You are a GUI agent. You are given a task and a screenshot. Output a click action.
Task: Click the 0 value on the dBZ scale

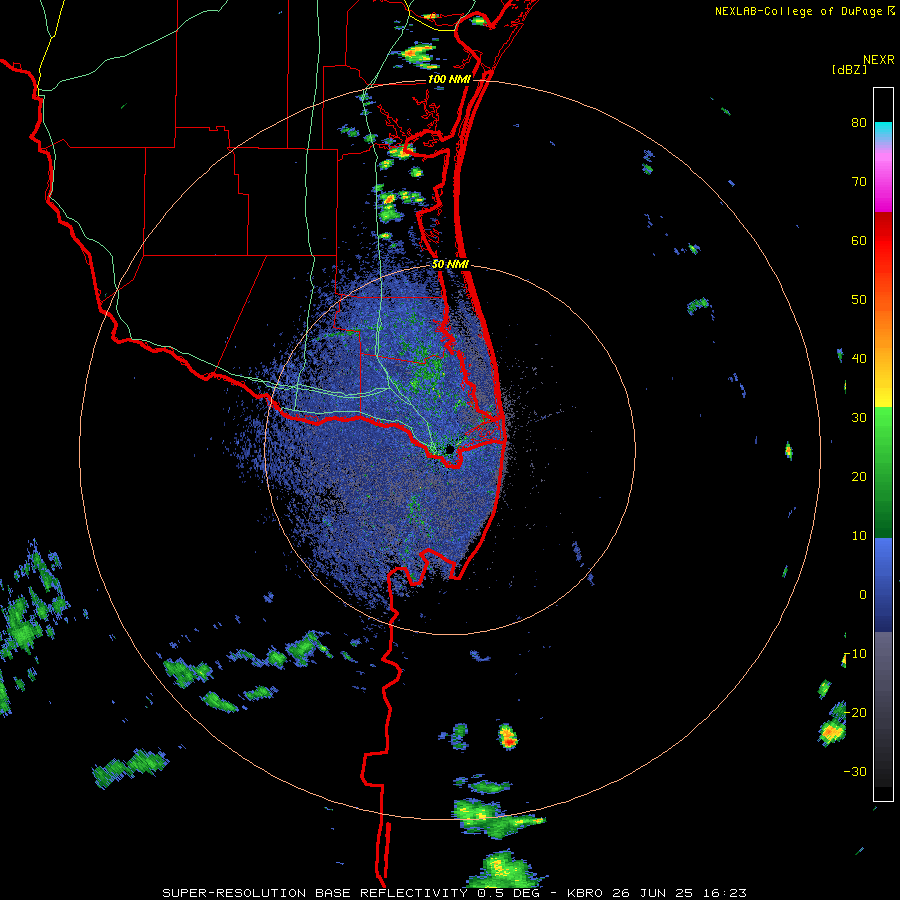click(x=863, y=595)
